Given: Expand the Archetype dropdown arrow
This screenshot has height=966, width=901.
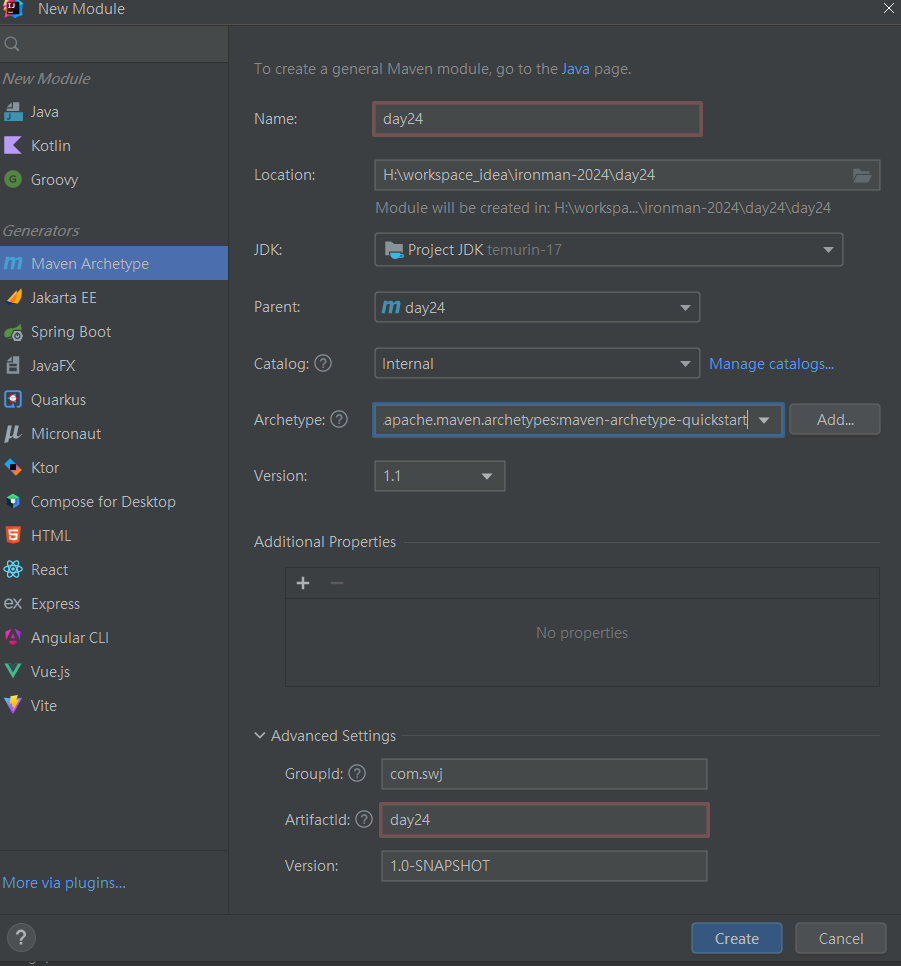Looking at the screenshot, I should click(764, 420).
